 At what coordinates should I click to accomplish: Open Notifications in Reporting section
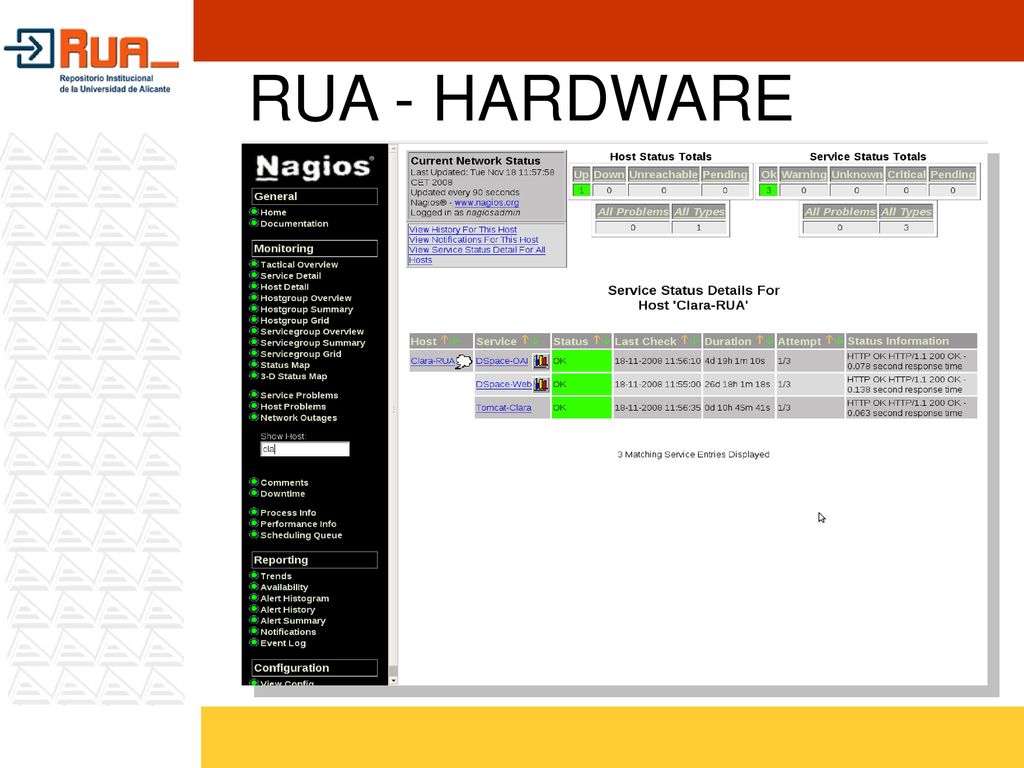click(x=288, y=632)
